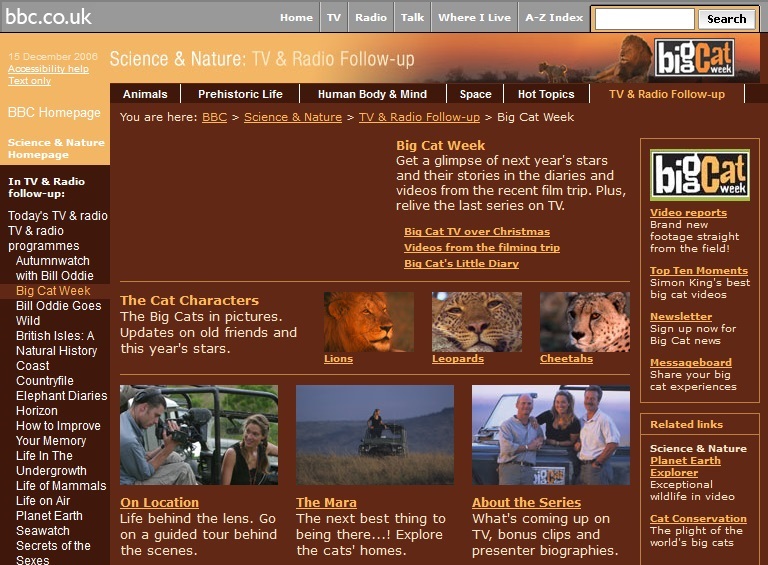
Task: Open the On Location link
Action: click(x=160, y=502)
